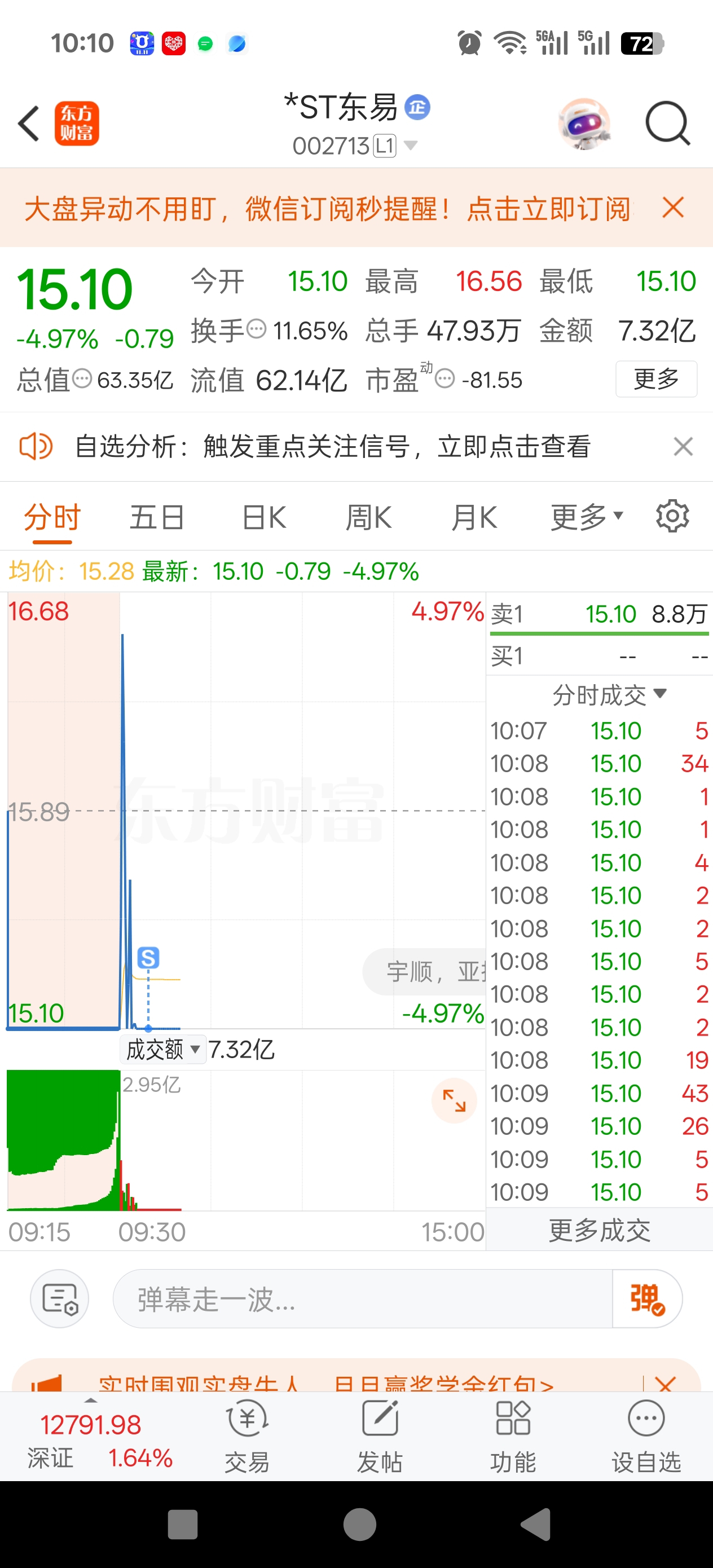Toggle the 弹 bullet-comment switch

pyautogui.click(x=646, y=1299)
